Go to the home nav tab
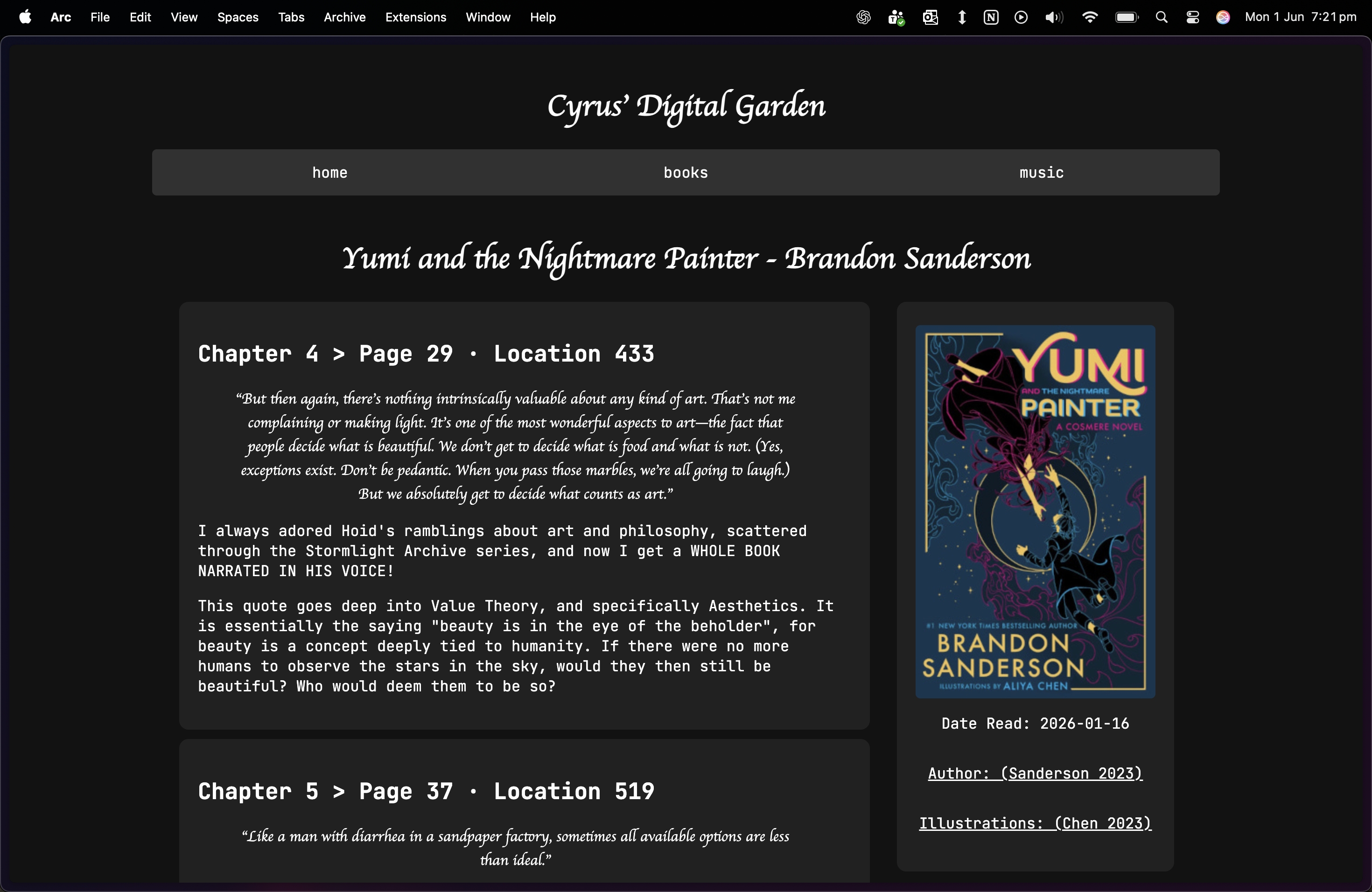 [x=330, y=172]
